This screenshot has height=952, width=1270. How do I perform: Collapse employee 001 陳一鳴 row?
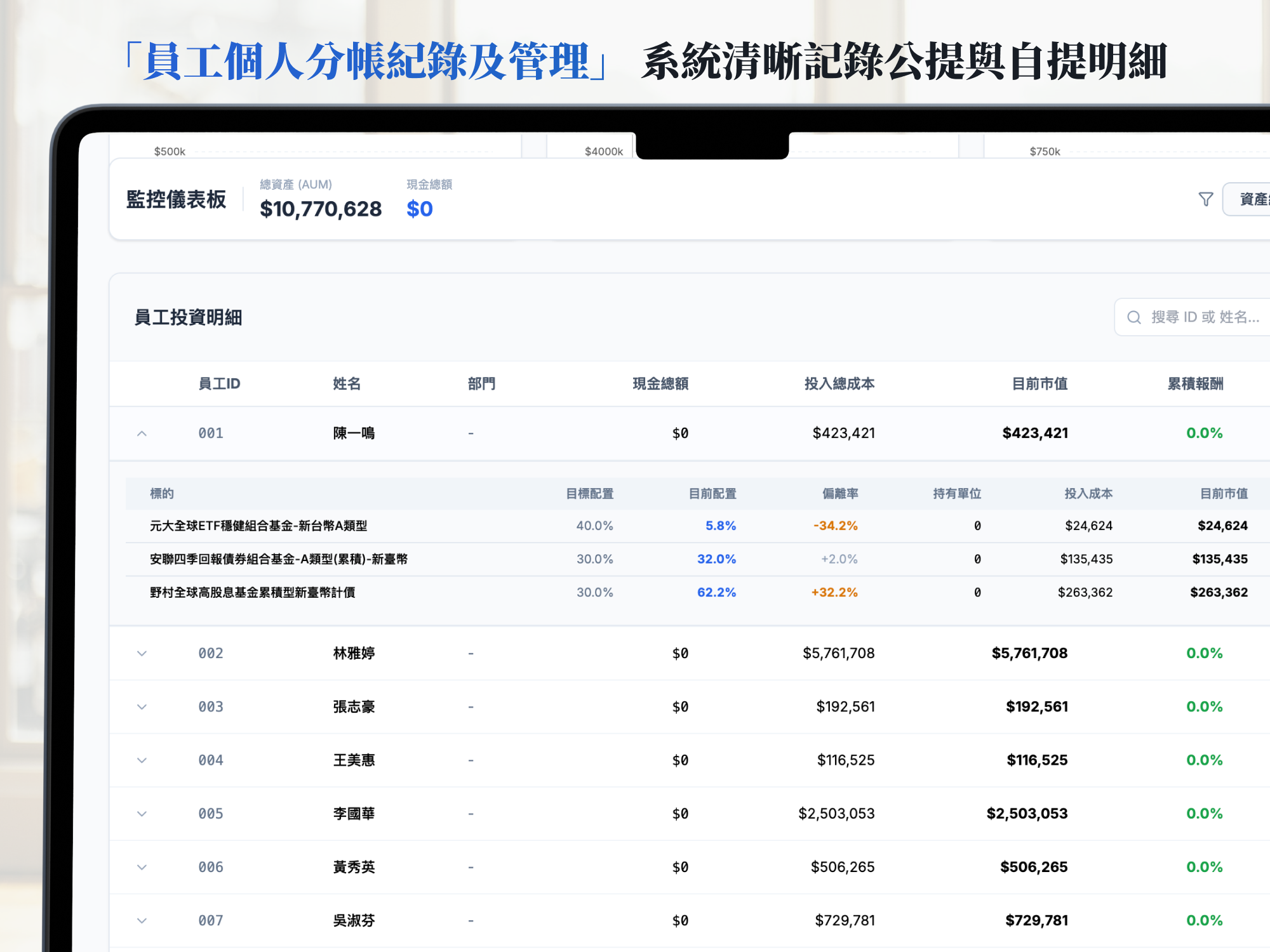[142, 433]
